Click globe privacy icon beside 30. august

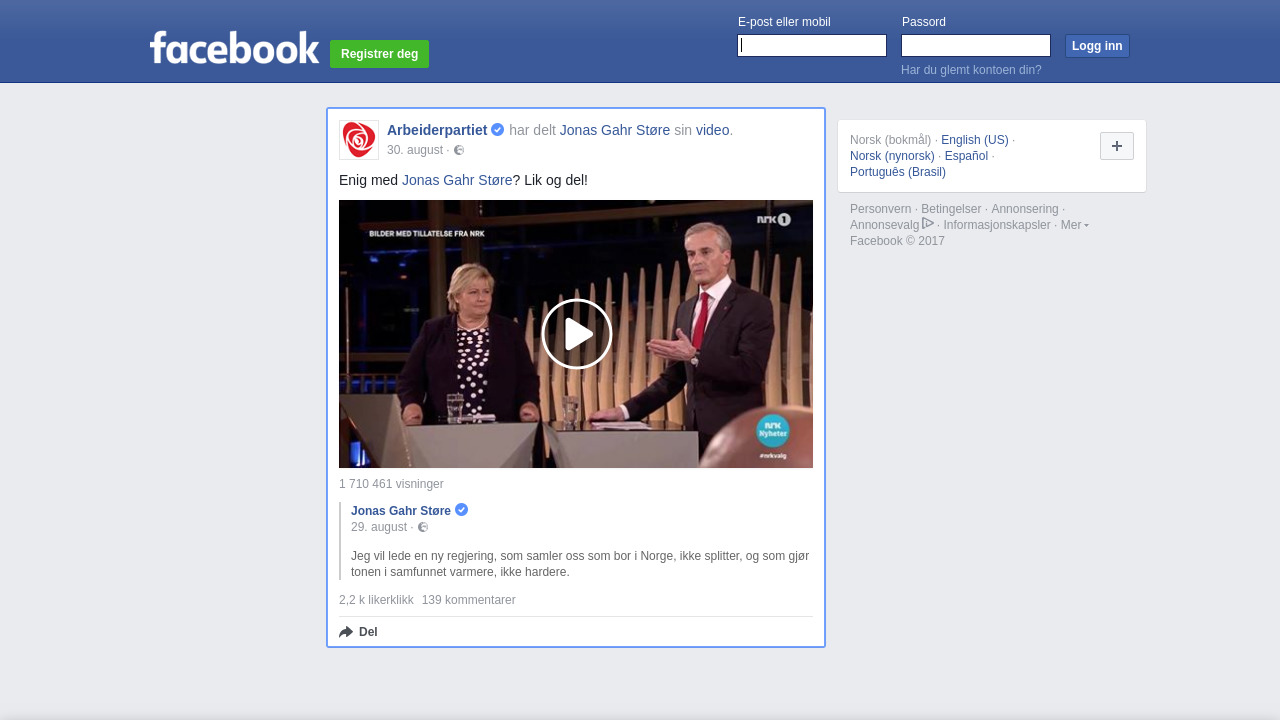459,150
